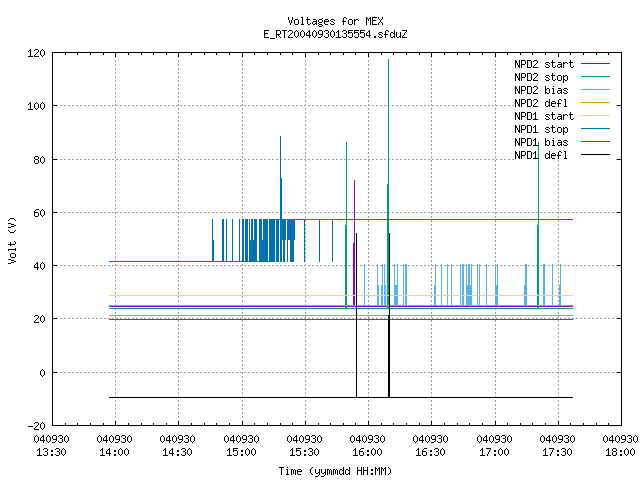This screenshot has height=480, width=640.
Task: Click the dark blue NPD1 stop legend line
Action: click(x=596, y=129)
